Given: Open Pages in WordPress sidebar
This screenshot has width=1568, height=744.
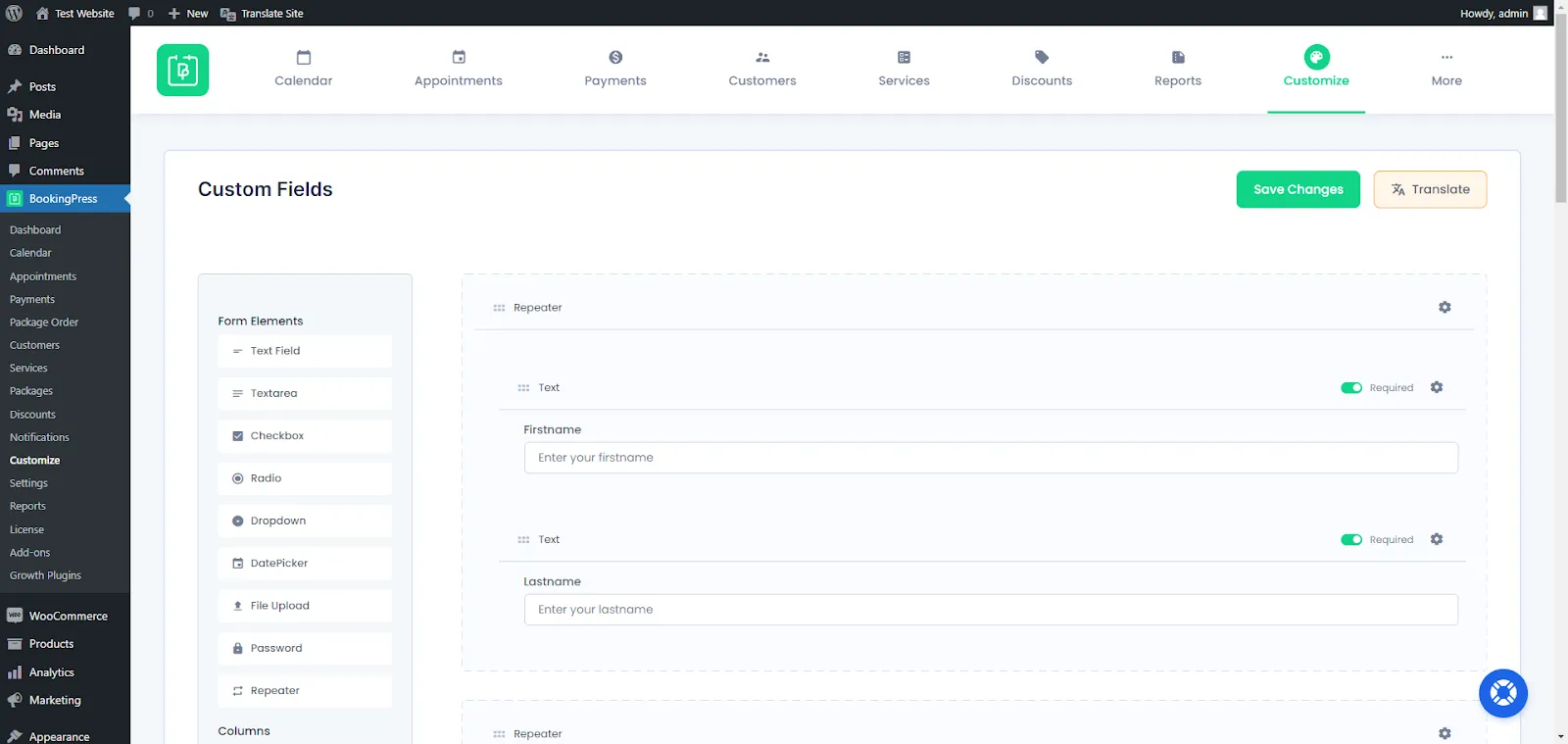Looking at the screenshot, I should (x=65, y=143).
